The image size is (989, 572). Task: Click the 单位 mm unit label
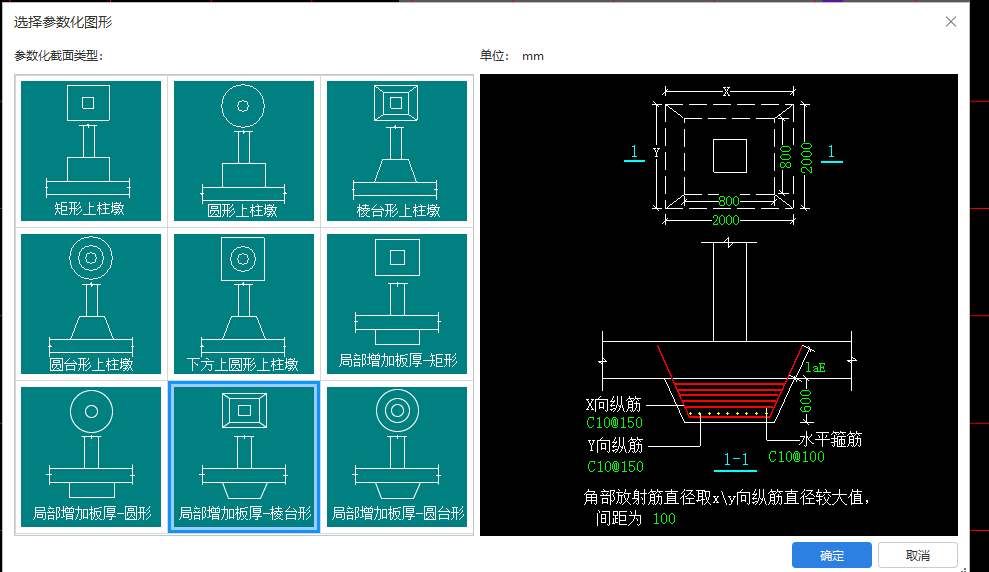tap(512, 55)
